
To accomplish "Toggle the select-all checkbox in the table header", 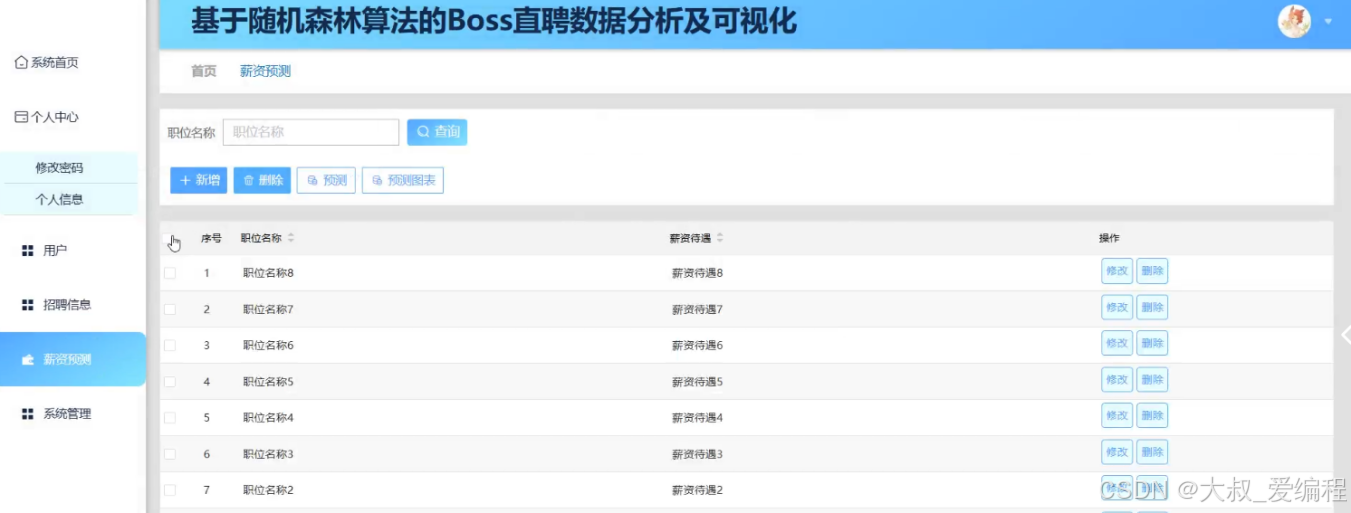I will 169,239.
